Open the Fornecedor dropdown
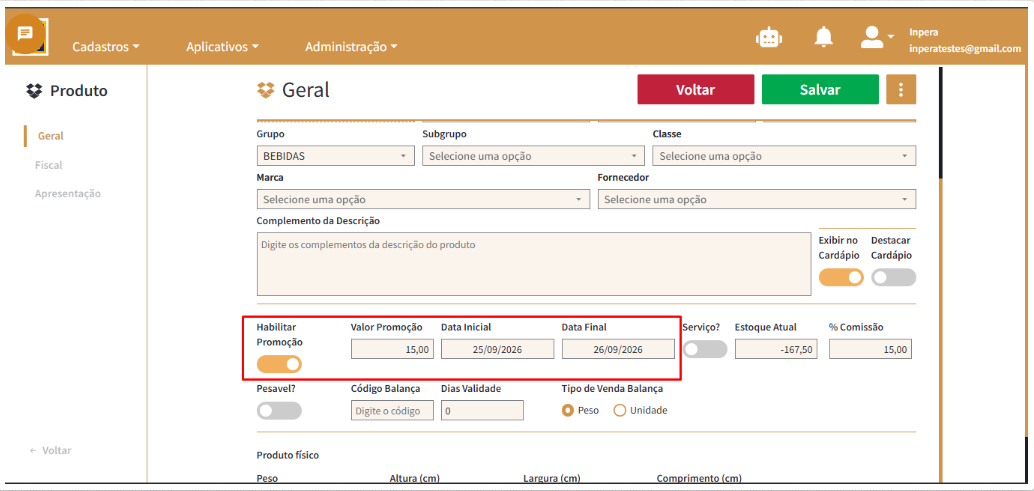Viewport: 1034px width, 491px height. (x=757, y=199)
